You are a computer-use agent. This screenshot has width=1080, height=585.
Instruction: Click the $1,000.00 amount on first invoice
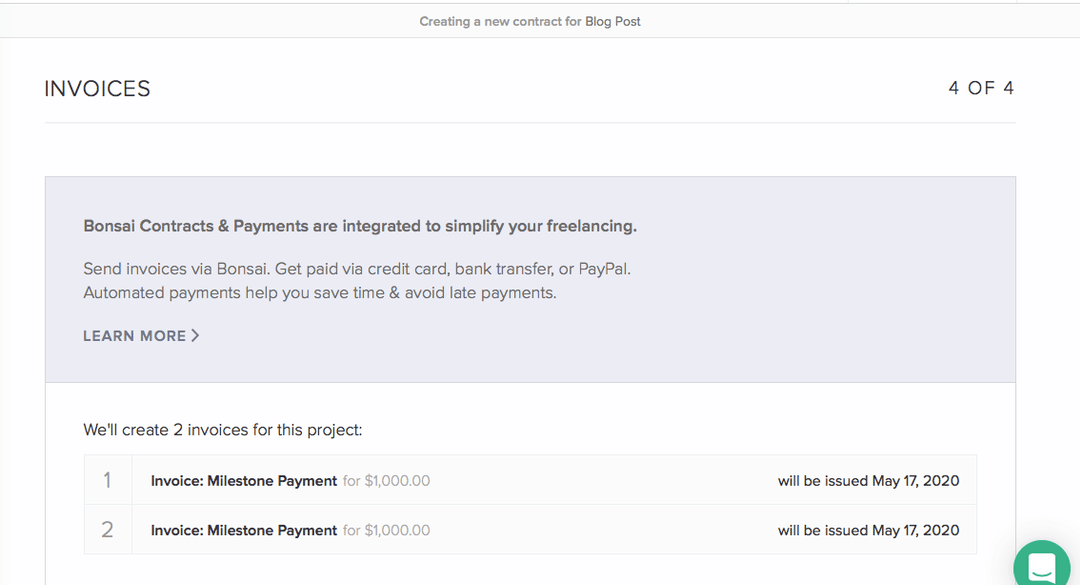397,481
